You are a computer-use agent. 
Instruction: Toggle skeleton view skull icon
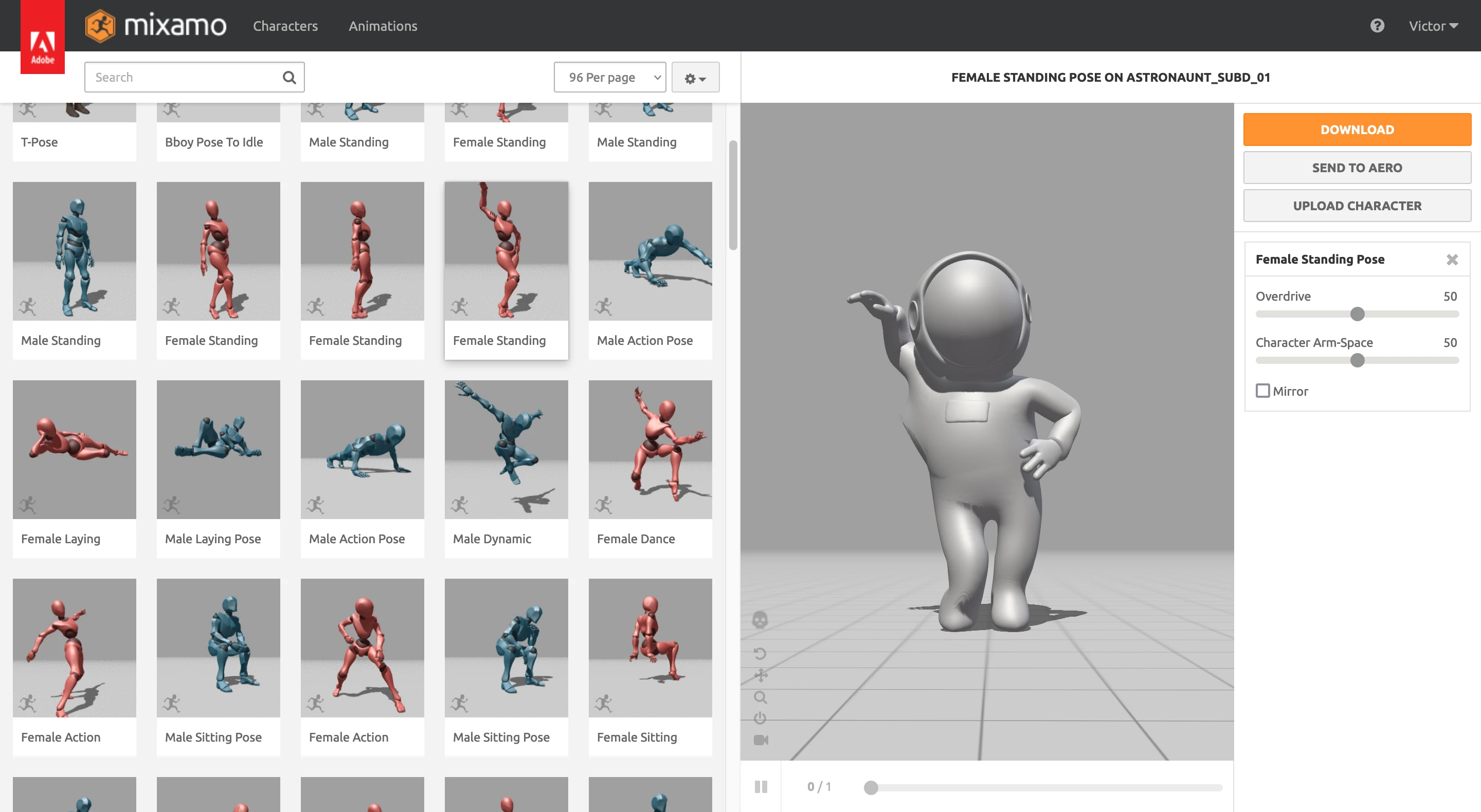(x=760, y=619)
